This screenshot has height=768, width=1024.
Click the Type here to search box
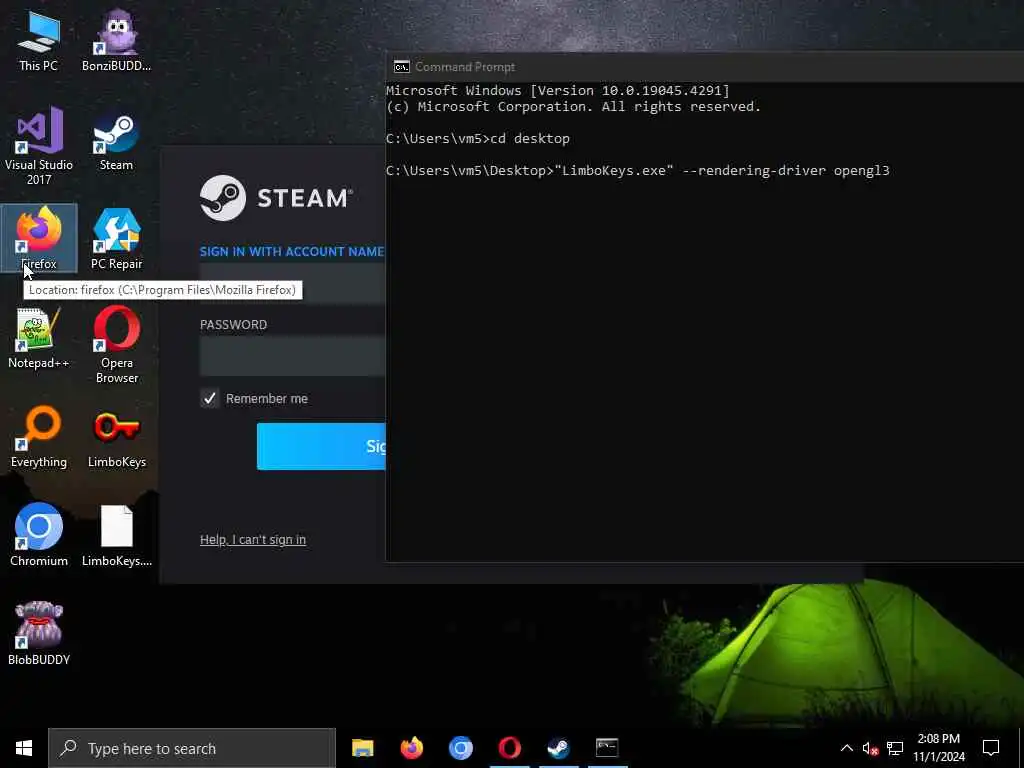(192, 748)
